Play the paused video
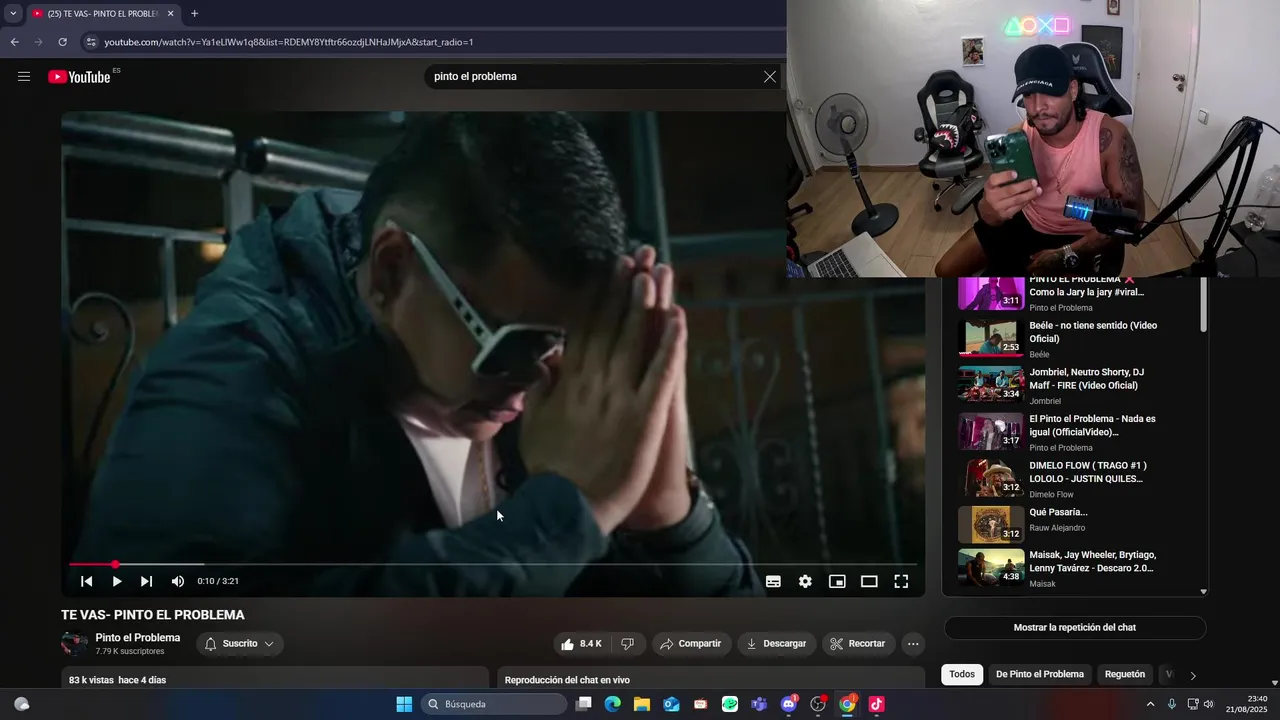Viewport: 1280px width, 720px height. 117,581
